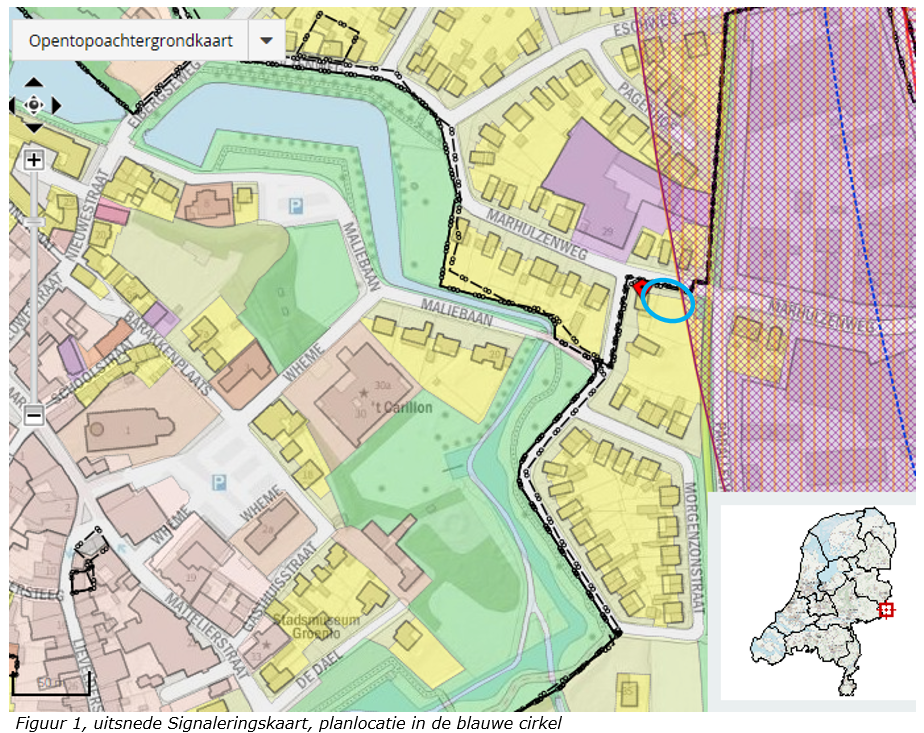Click the parking P icon near Maliebaan
The height and width of the screenshot is (733, 924).
pyautogui.click(x=295, y=206)
